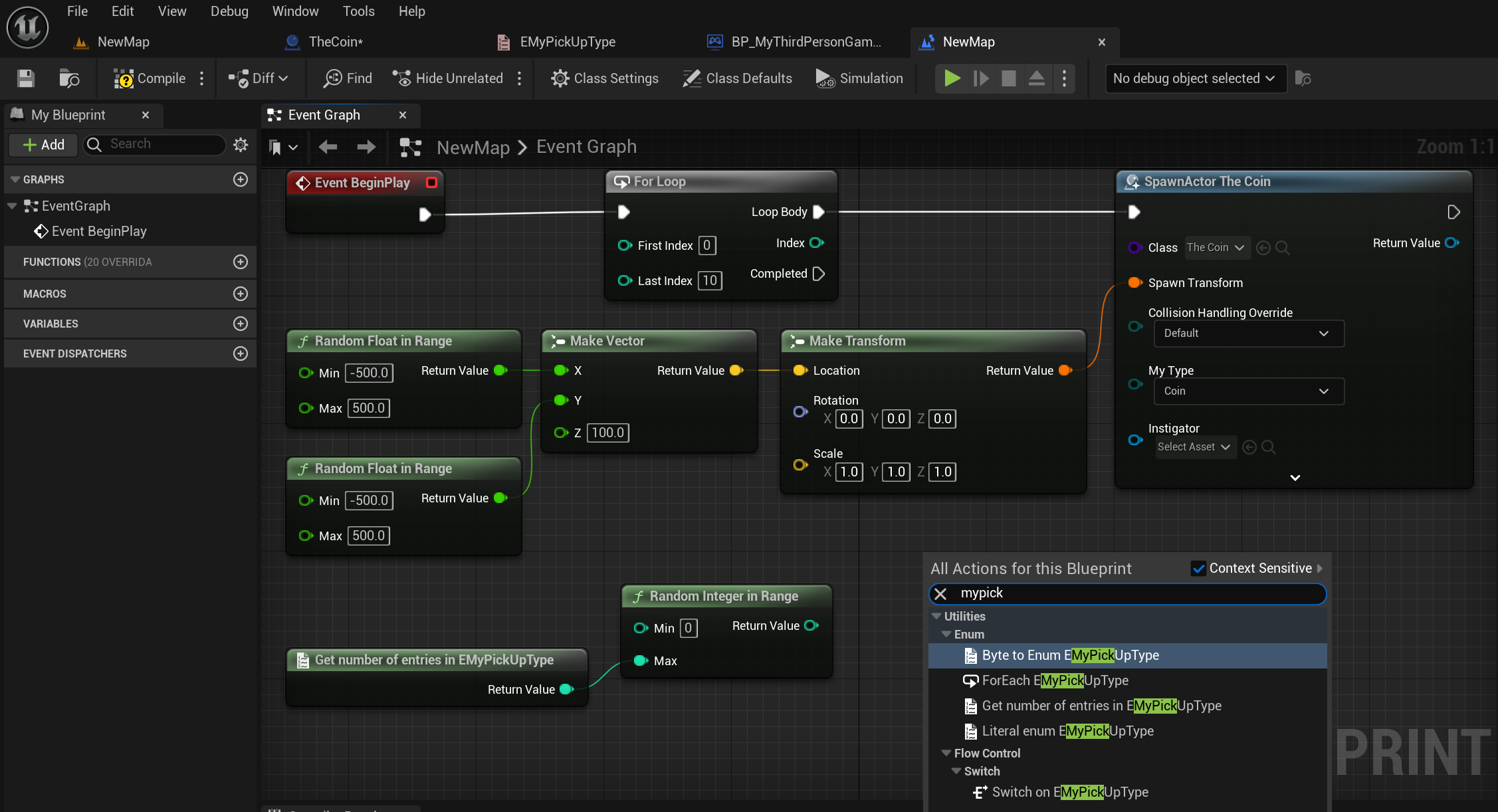Open The Coin class dropdown
Screen dimensions: 1498x812
[x=1216, y=247]
